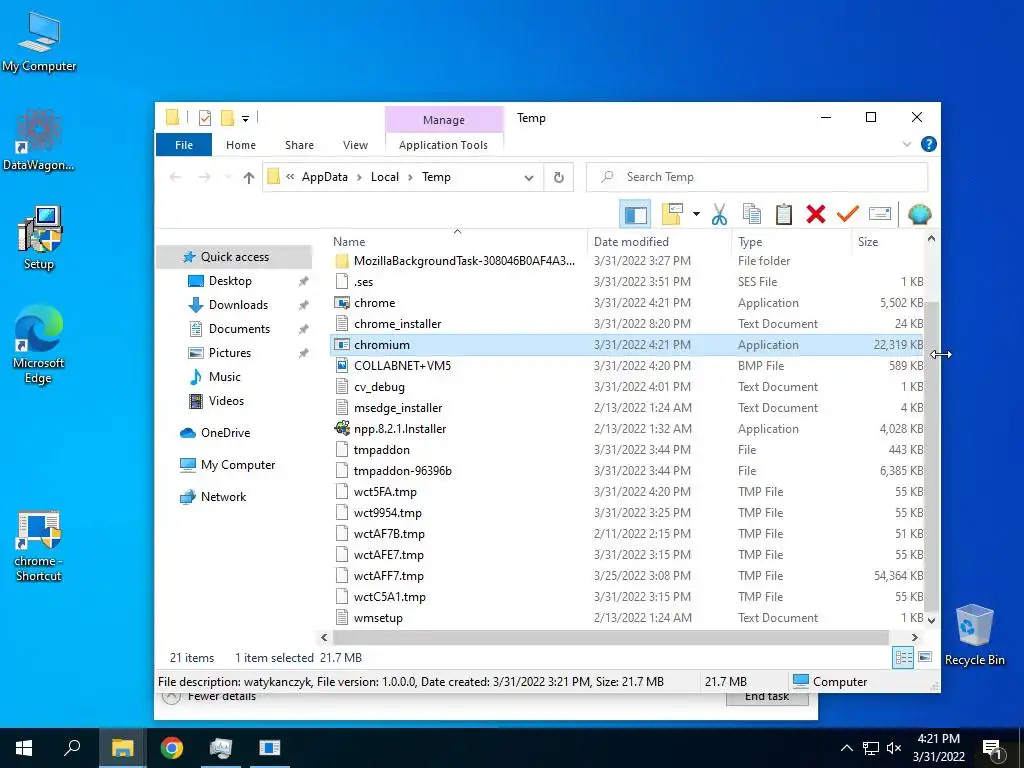Show hidden system tray icons chevron
The height and width of the screenshot is (768, 1024).
point(846,748)
